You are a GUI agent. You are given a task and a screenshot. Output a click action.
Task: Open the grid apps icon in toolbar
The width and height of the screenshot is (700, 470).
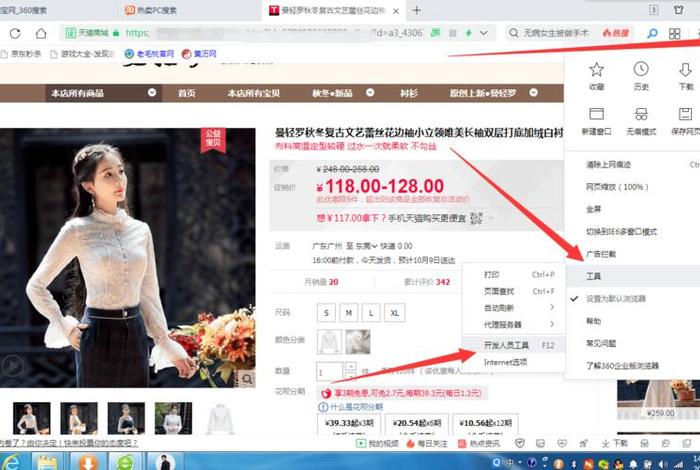point(675,33)
